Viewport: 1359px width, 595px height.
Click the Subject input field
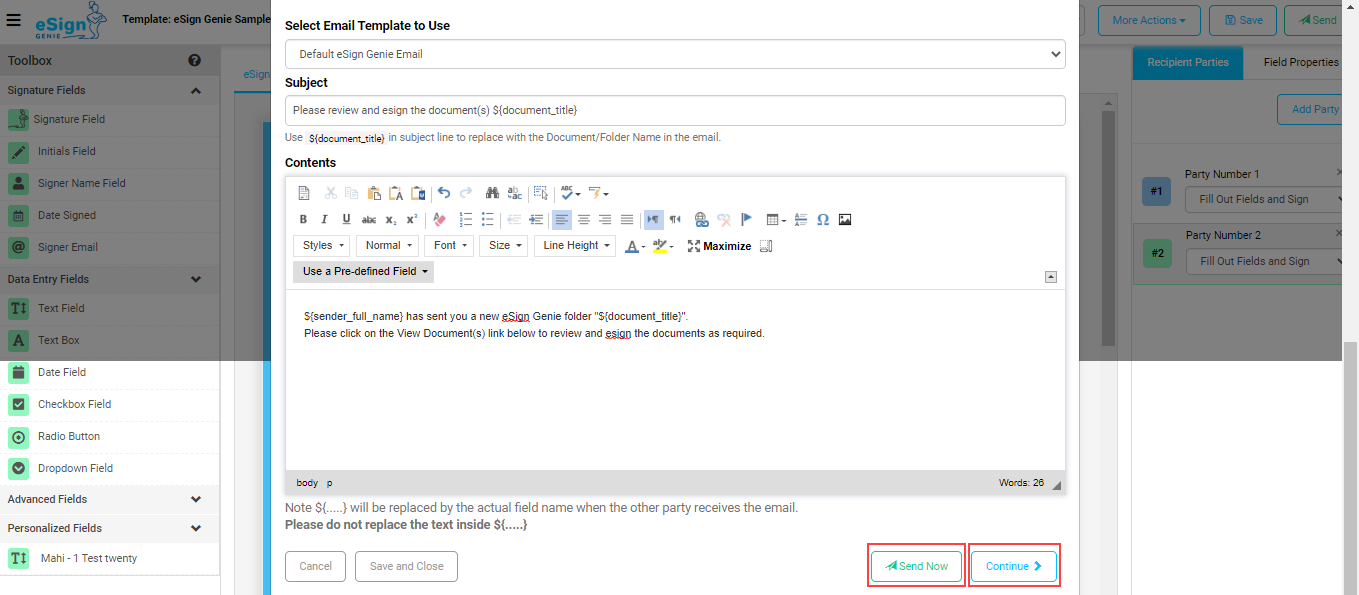[675, 110]
